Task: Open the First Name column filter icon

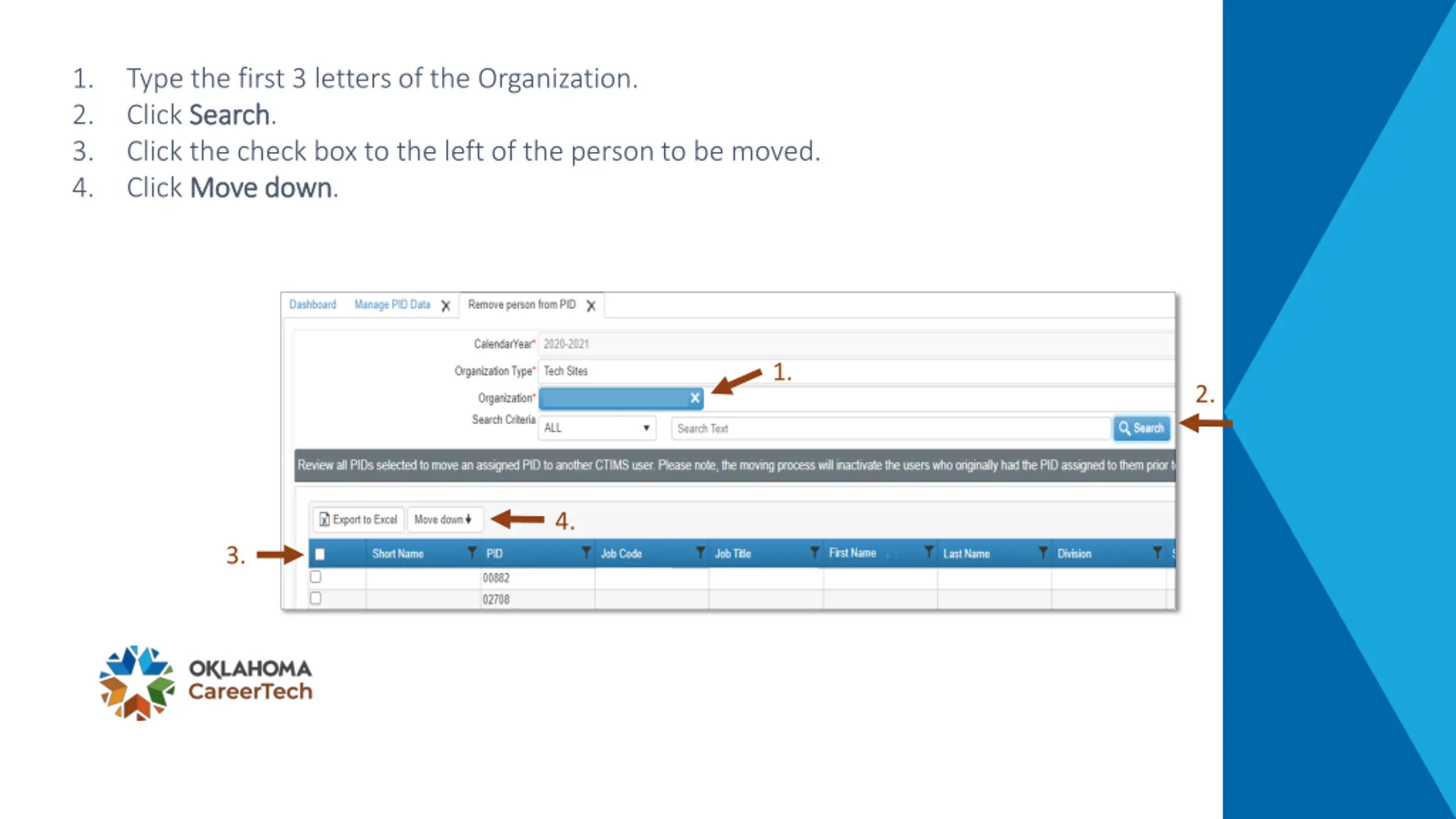Action: pos(928,552)
